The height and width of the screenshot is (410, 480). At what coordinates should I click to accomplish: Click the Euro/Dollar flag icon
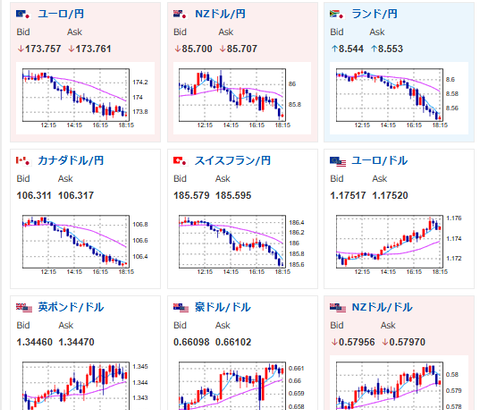pyautogui.click(x=338, y=162)
